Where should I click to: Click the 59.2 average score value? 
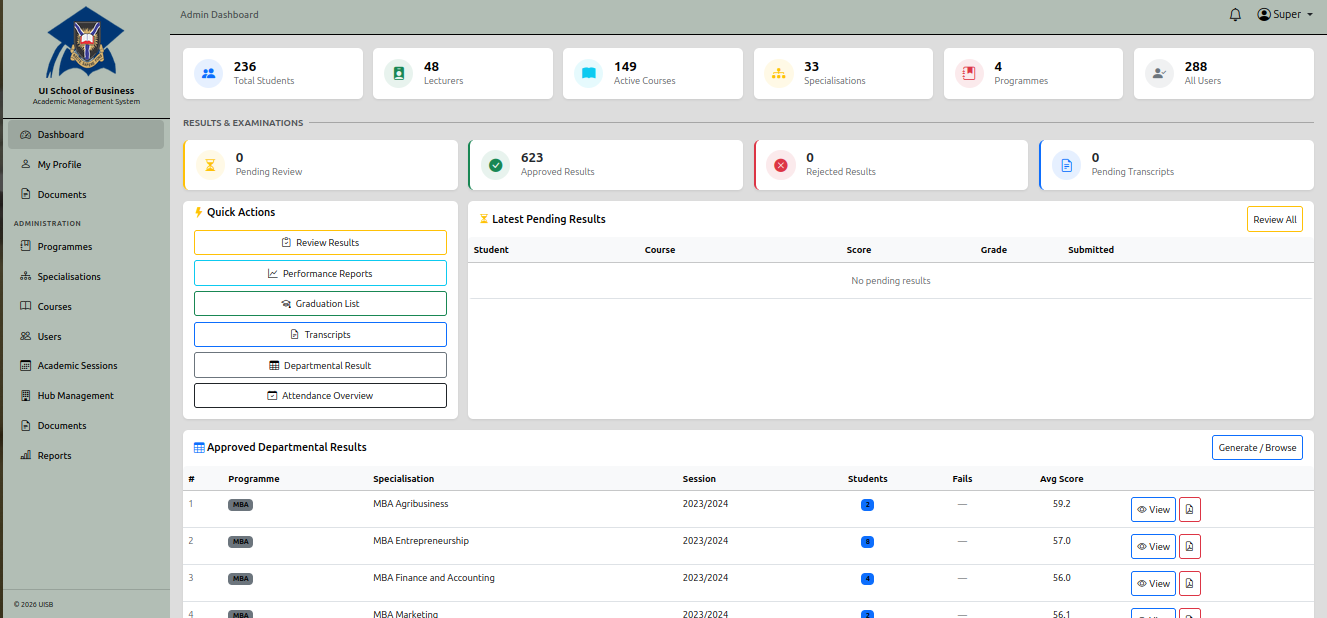coord(1061,504)
